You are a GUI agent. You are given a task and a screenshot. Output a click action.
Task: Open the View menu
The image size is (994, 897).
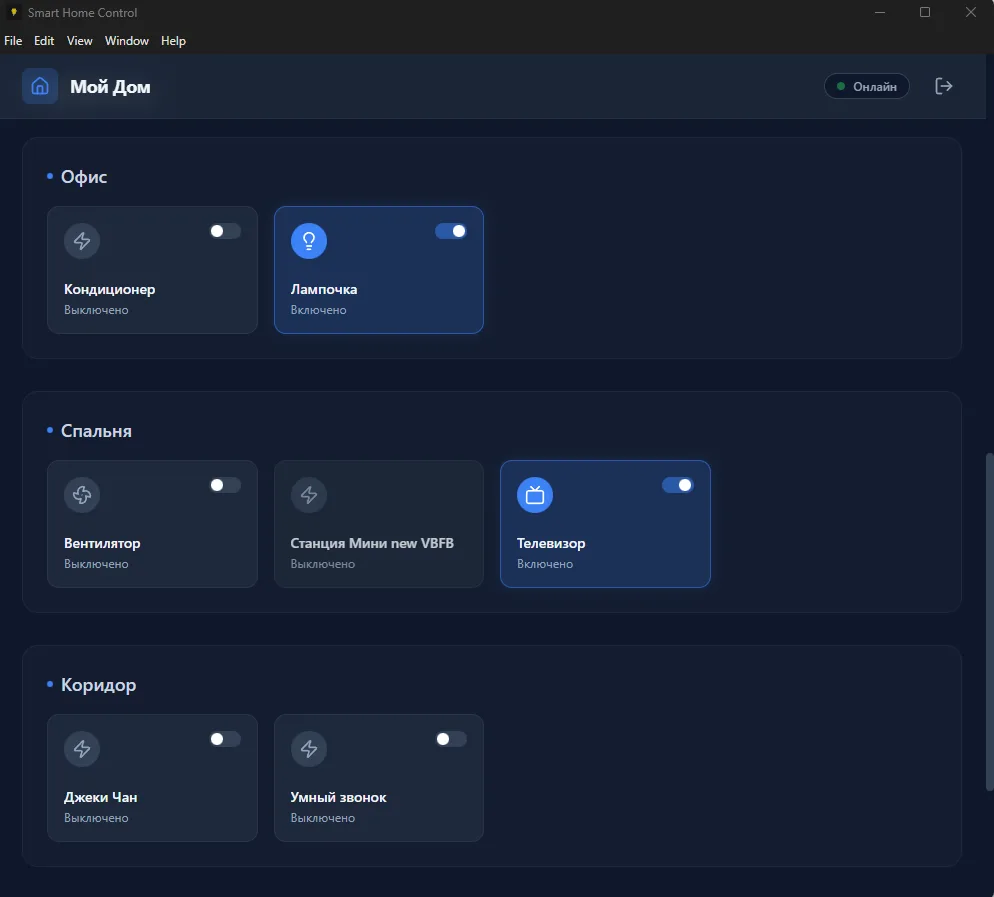pos(80,41)
